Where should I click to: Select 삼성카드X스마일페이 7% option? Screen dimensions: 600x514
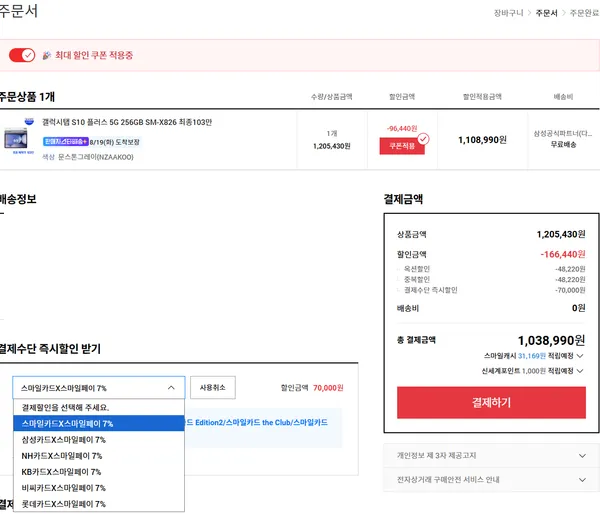point(99,439)
